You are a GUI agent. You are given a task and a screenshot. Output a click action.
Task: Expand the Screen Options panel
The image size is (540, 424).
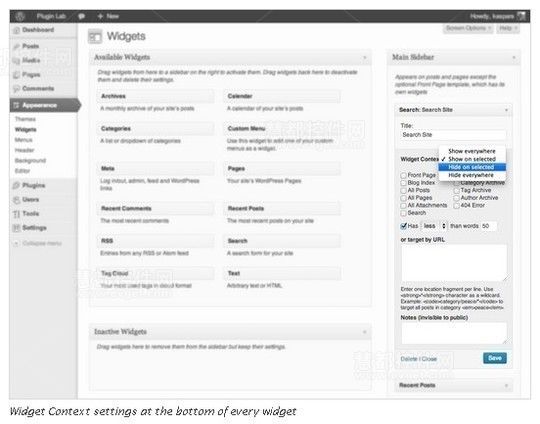coord(468,28)
